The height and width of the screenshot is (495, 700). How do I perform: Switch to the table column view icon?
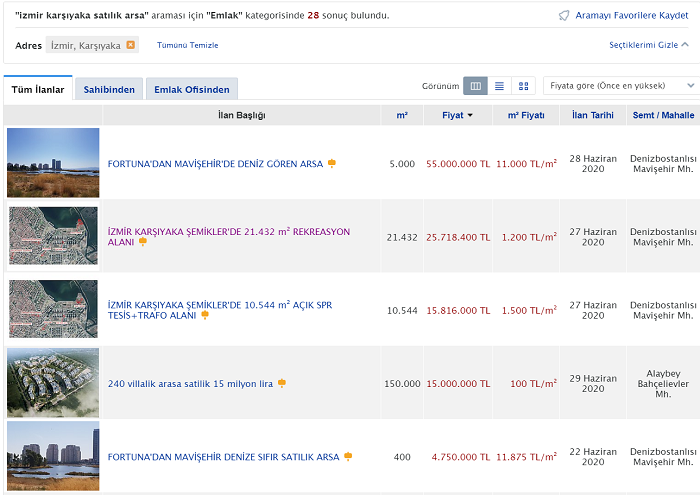pyautogui.click(x=475, y=86)
